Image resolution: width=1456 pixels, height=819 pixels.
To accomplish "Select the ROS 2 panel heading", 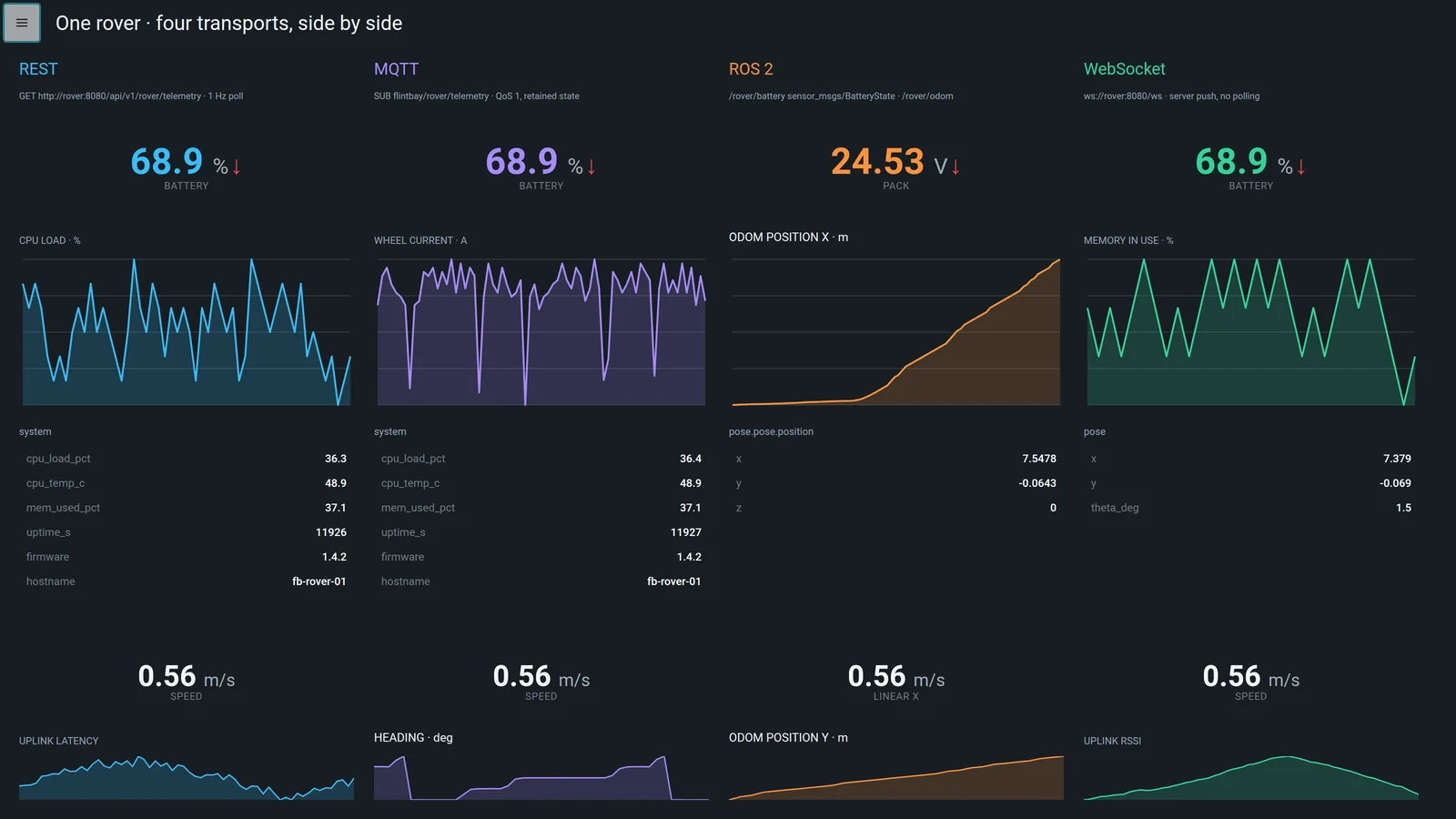I will point(751,69).
